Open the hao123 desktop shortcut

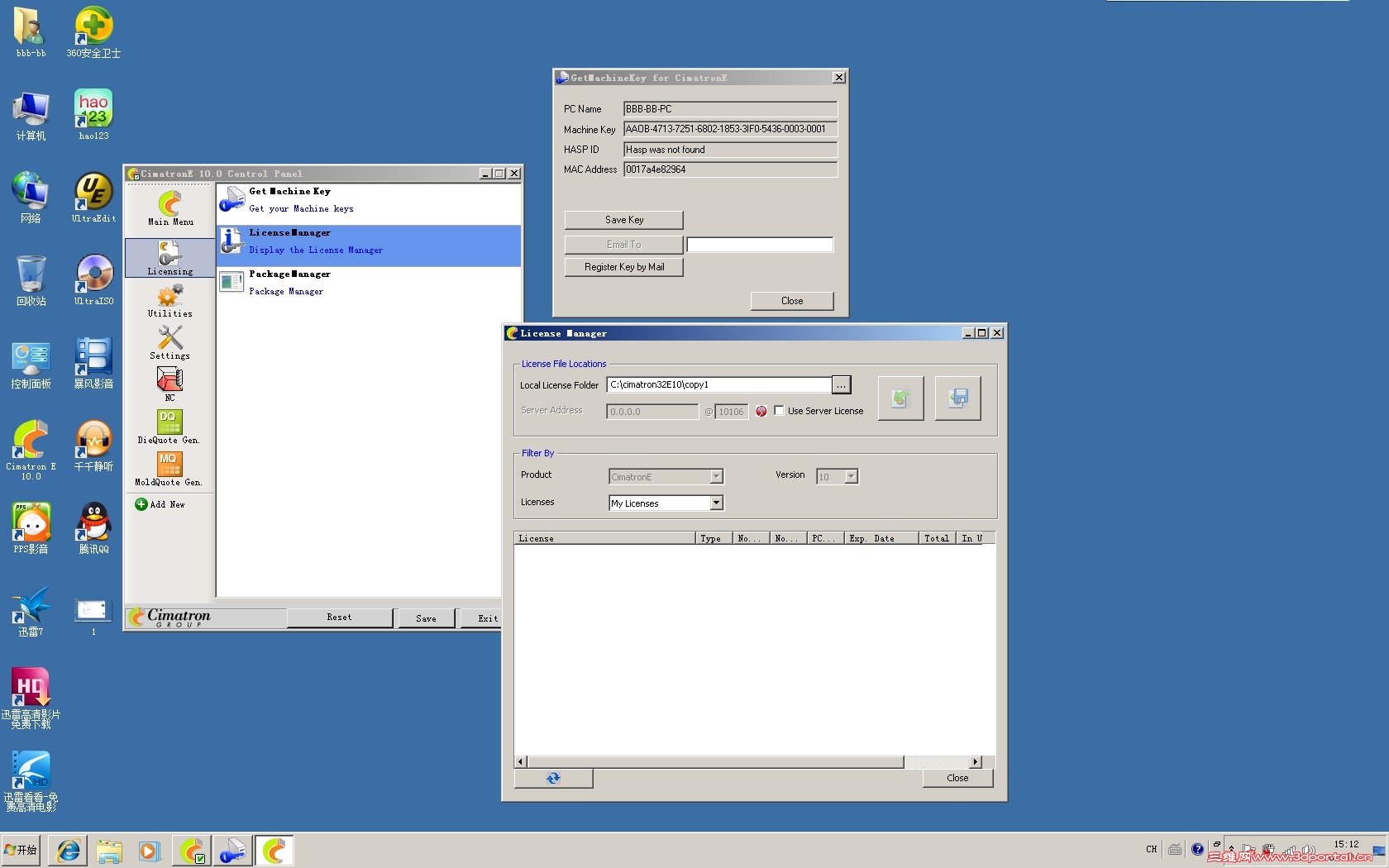[93, 115]
